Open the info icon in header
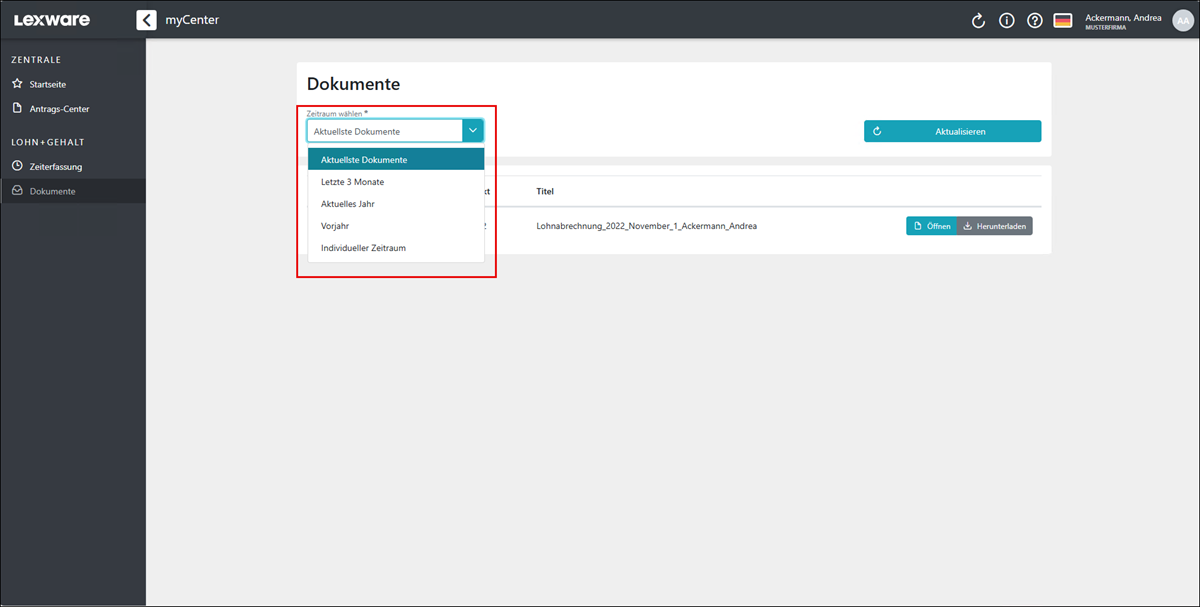 point(1007,21)
